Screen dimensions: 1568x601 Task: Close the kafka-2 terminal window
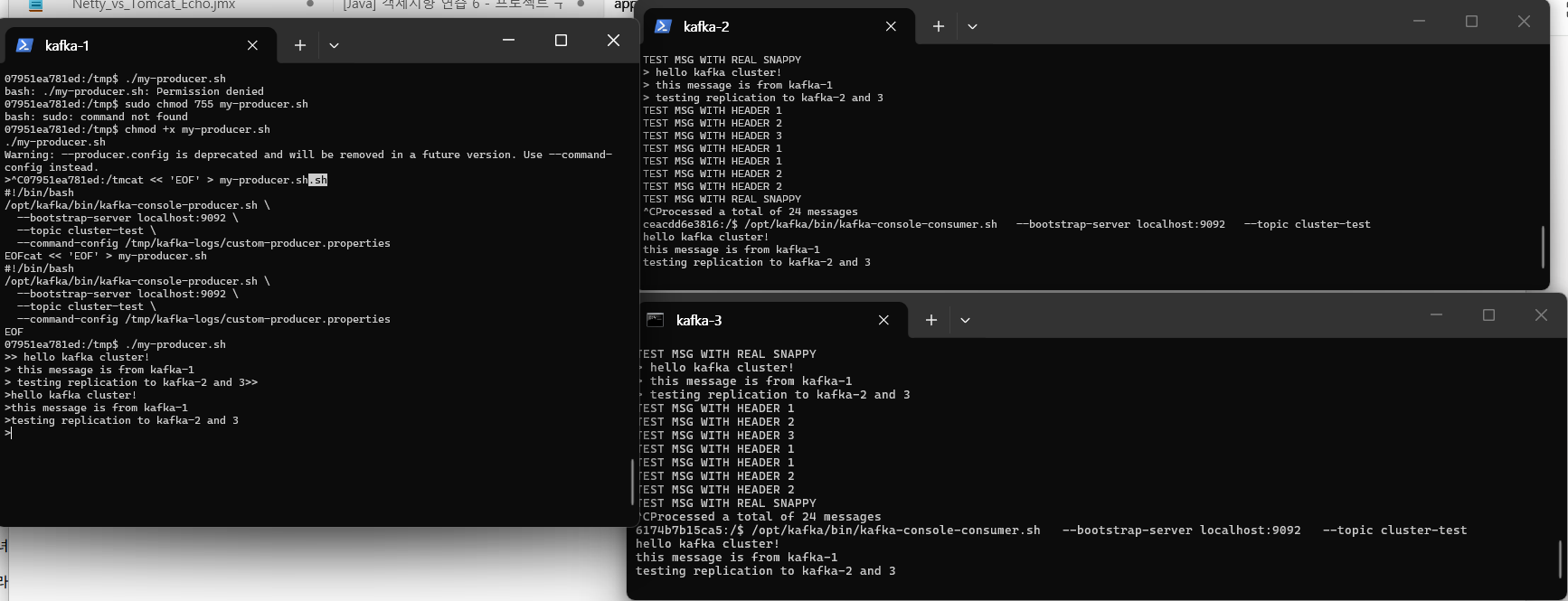tap(1524, 21)
